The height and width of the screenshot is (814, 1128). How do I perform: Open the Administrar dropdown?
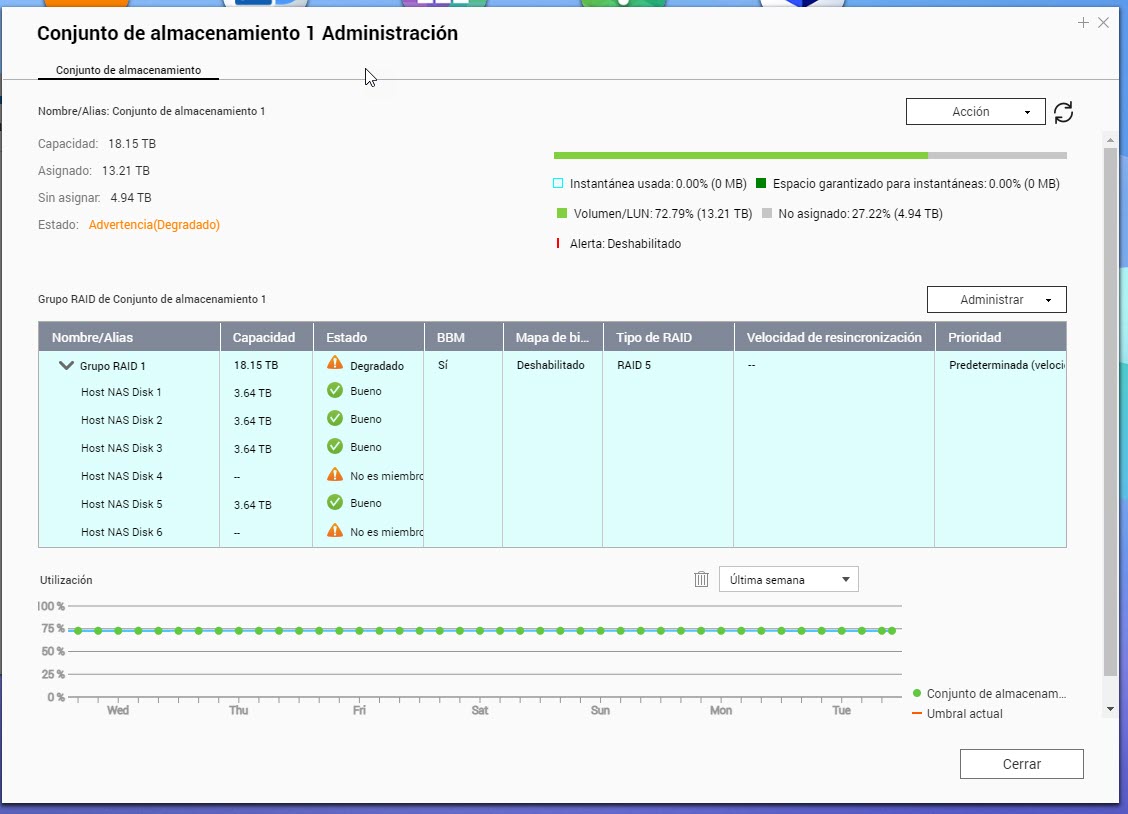996,300
